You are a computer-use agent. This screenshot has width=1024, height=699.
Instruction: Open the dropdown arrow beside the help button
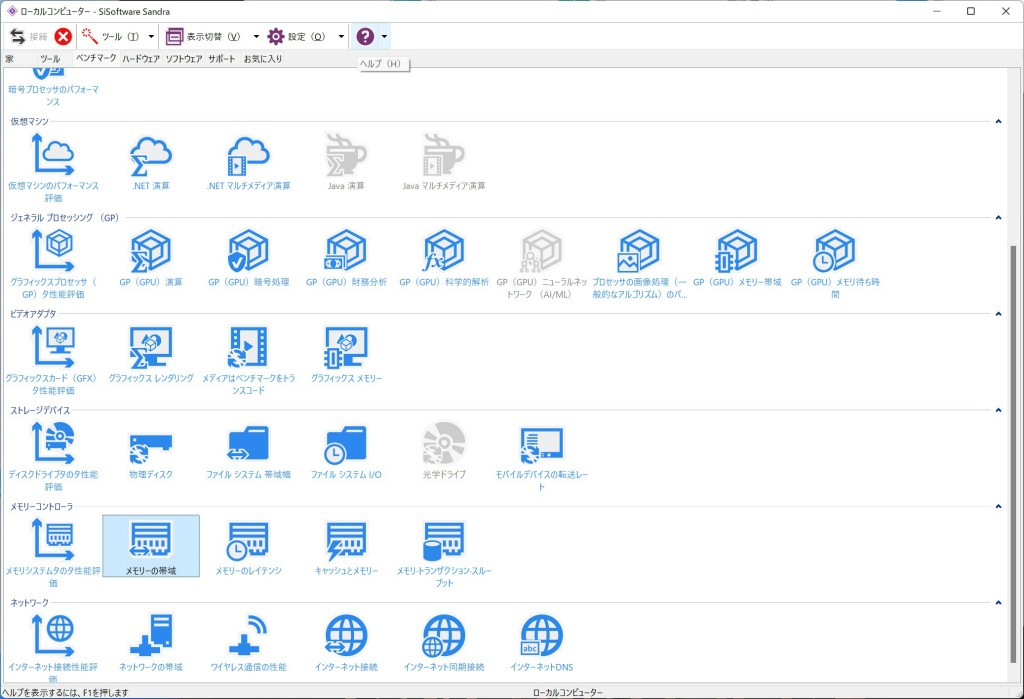click(x=385, y=37)
